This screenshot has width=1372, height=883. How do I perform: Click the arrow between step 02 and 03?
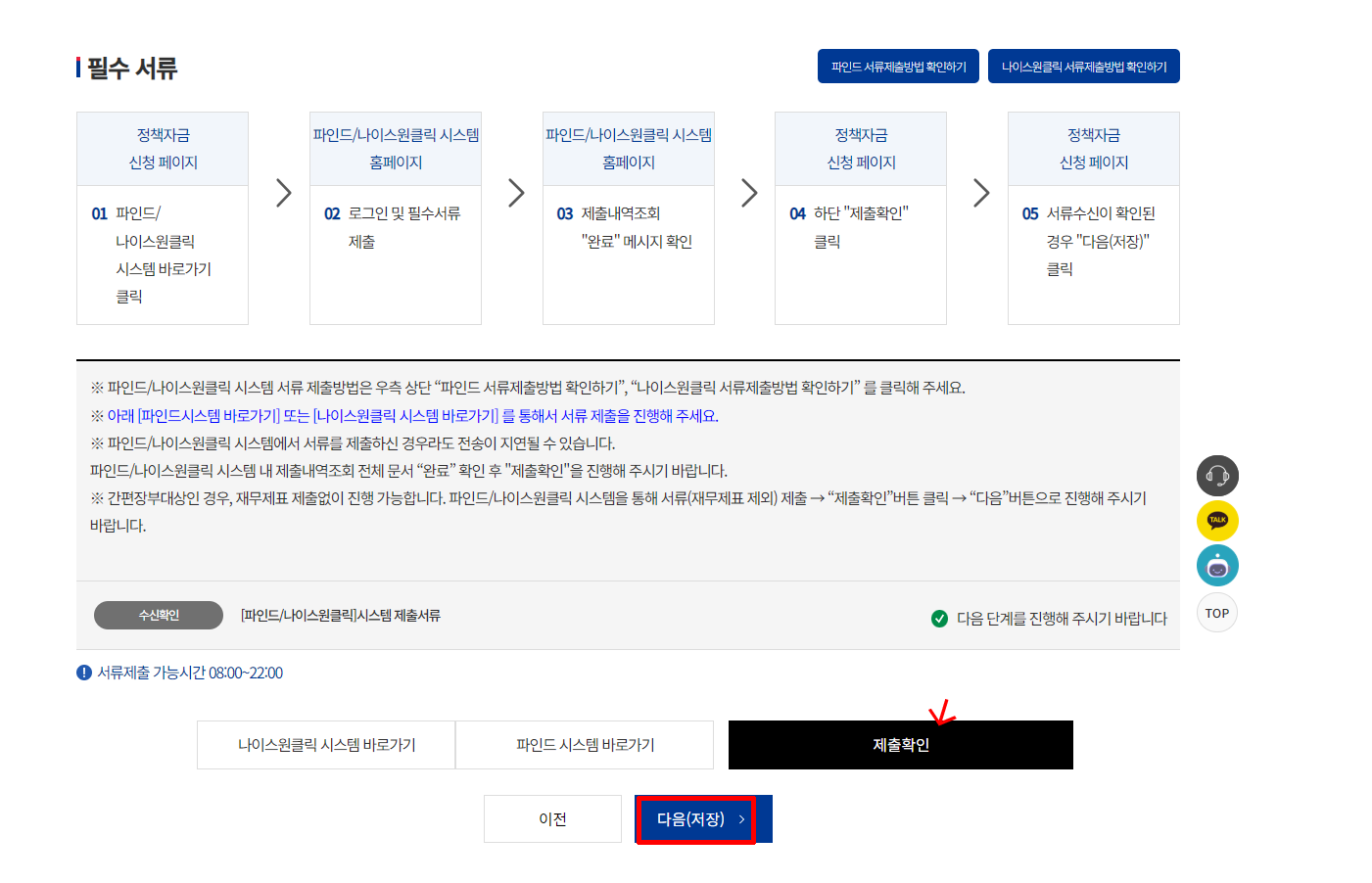click(x=516, y=193)
